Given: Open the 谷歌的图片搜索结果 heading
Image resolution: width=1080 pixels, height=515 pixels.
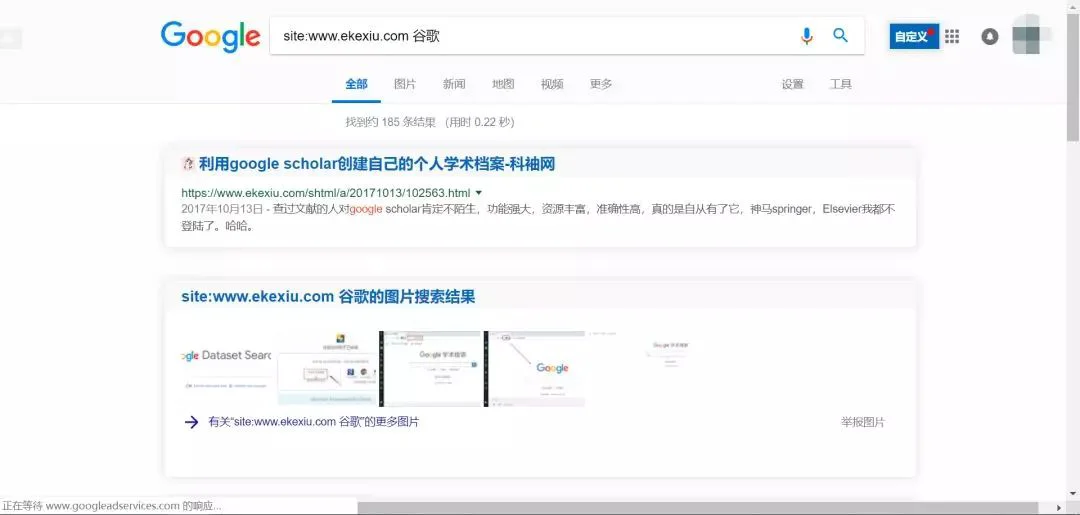Looking at the screenshot, I should pos(328,297).
